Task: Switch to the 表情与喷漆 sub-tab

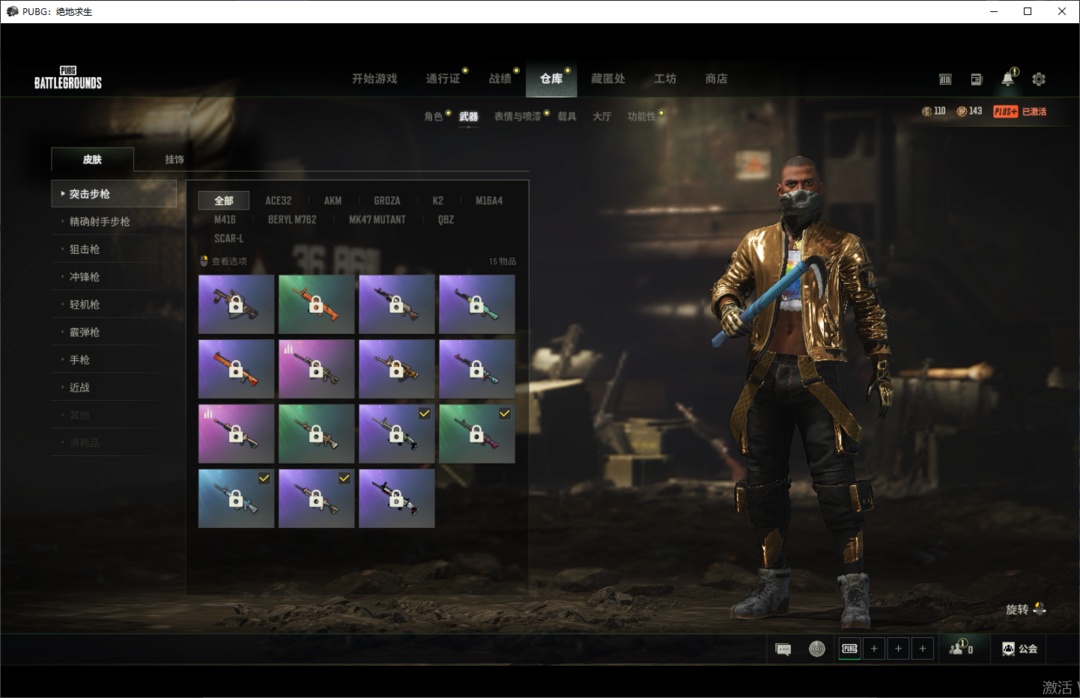Action: point(517,116)
